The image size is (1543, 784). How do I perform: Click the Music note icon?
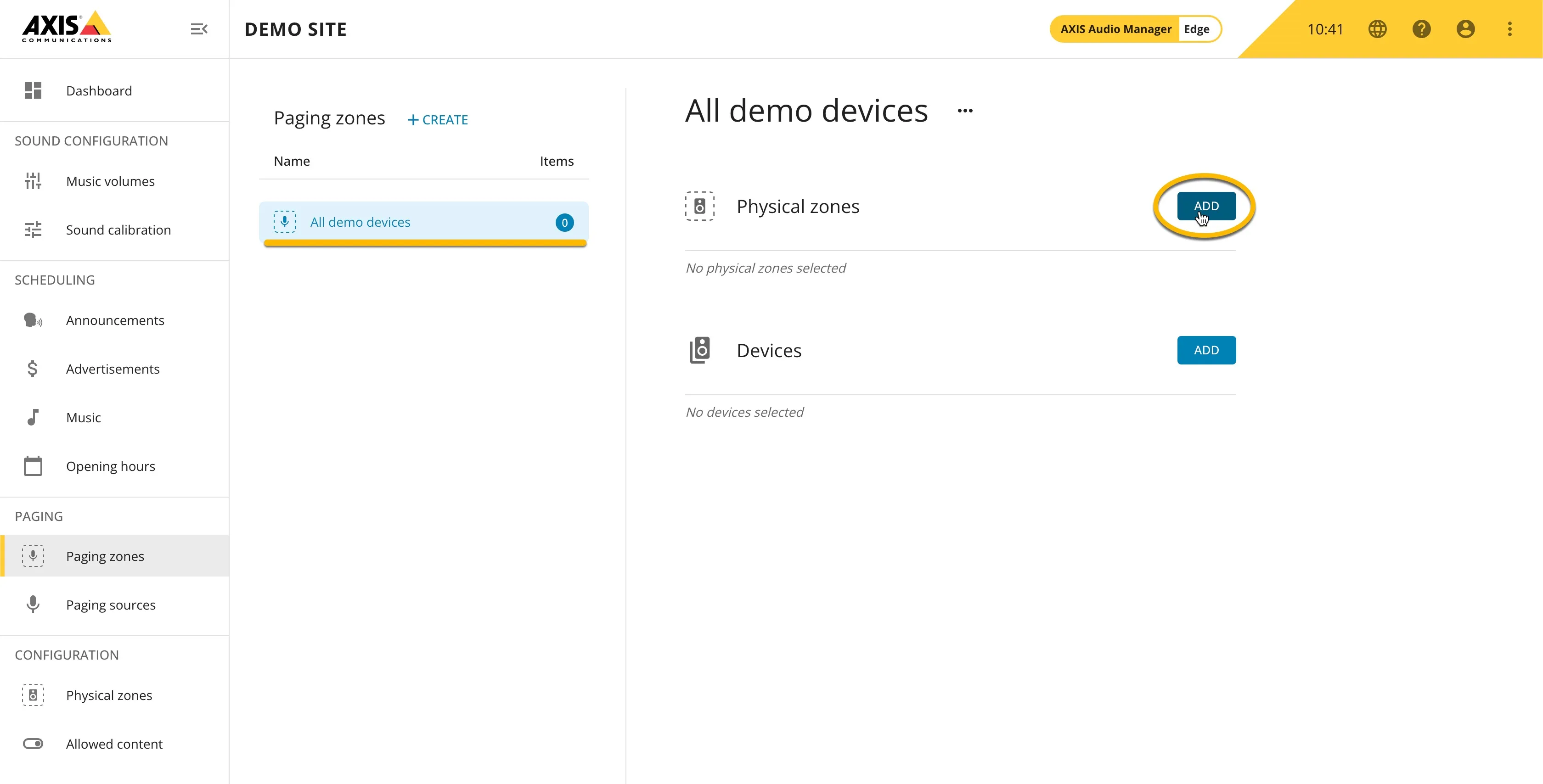pyautogui.click(x=33, y=417)
